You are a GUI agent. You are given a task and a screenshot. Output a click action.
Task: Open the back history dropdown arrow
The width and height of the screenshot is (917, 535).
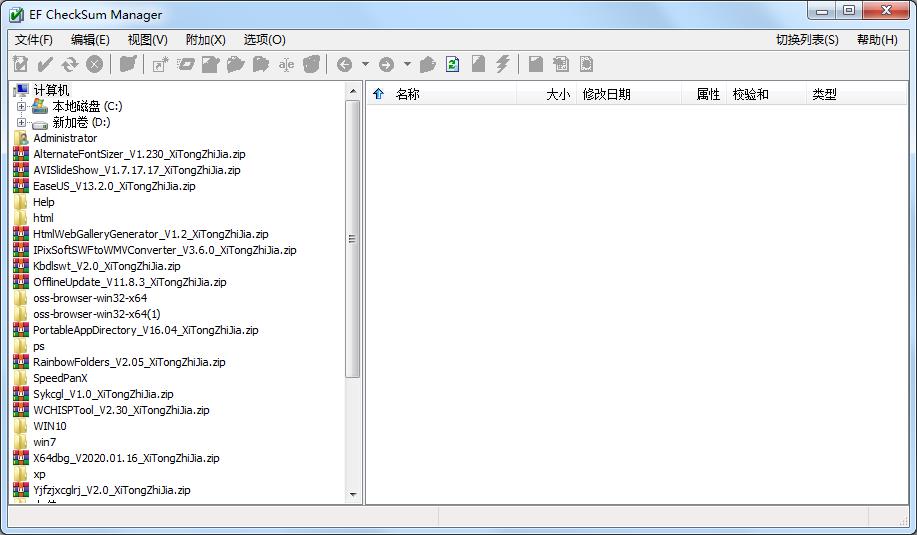(365, 64)
